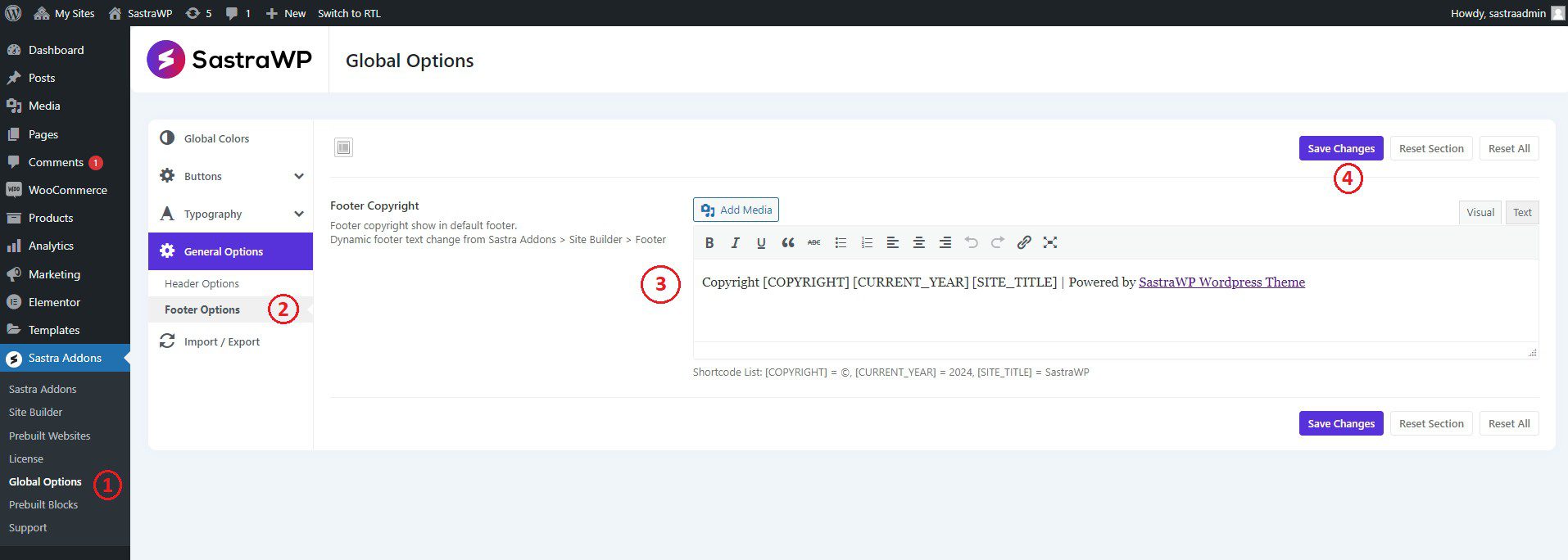Toggle underline formatting in the editor
This screenshot has height=560, width=1568.
coord(761,242)
